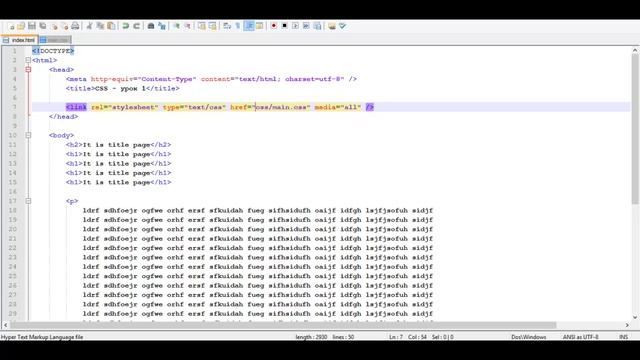Image resolution: width=640 pixels, height=360 pixels.
Task: Collapse the head fold marker on line 3
Action: 28,69
